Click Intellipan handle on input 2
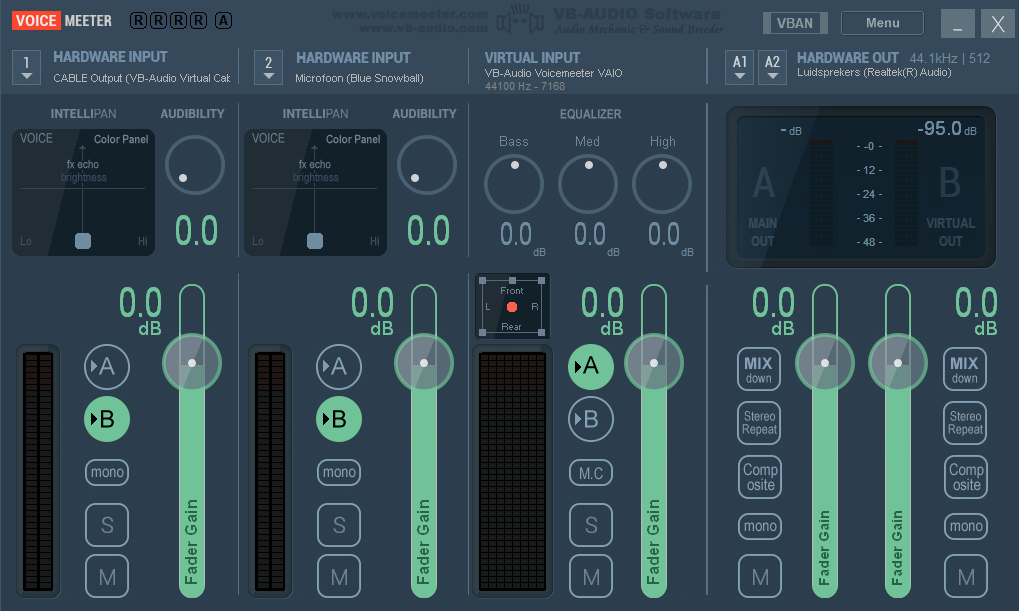The height and width of the screenshot is (611, 1019). pyautogui.click(x=315, y=241)
